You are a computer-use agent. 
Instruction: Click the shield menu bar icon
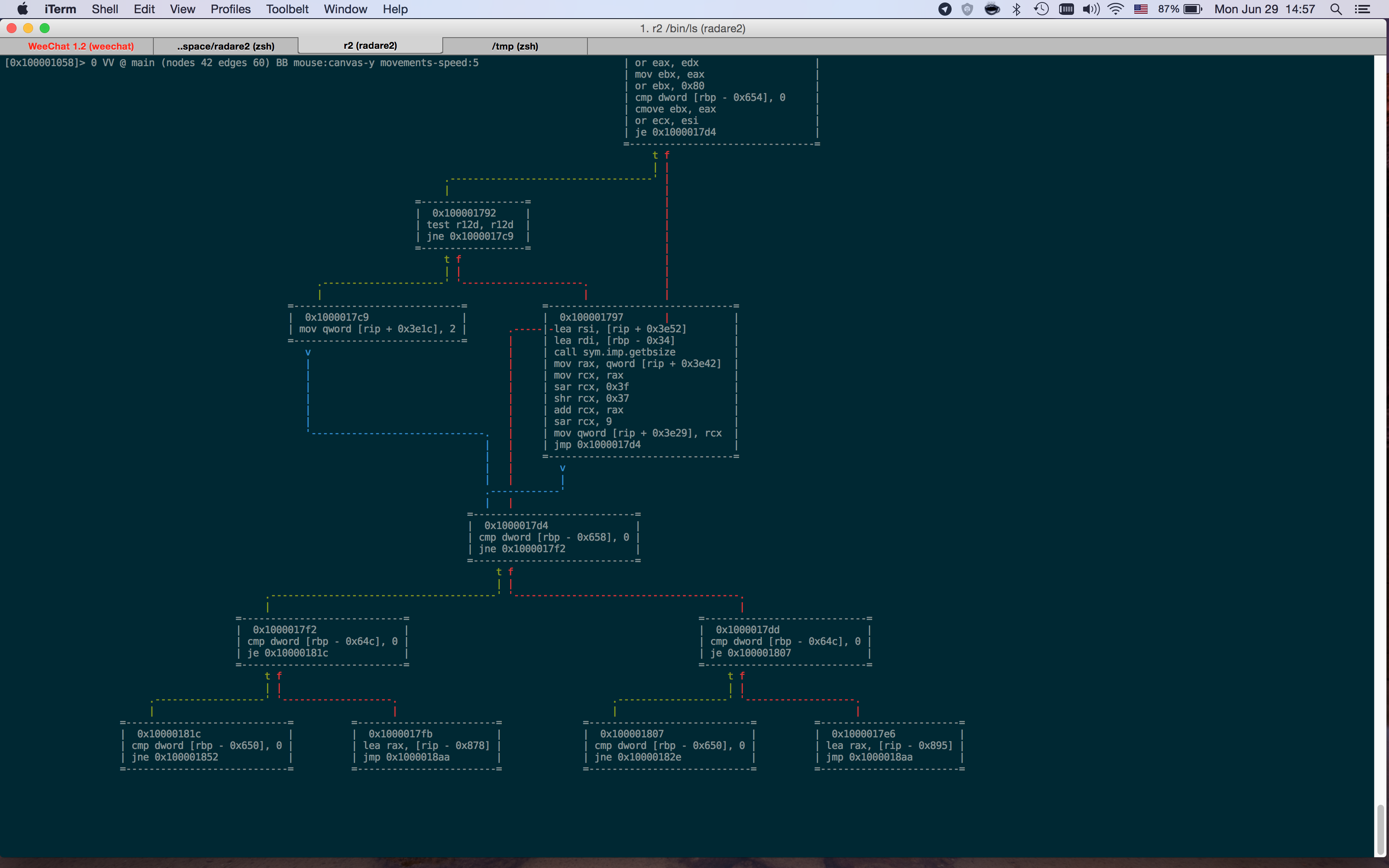pos(967,9)
